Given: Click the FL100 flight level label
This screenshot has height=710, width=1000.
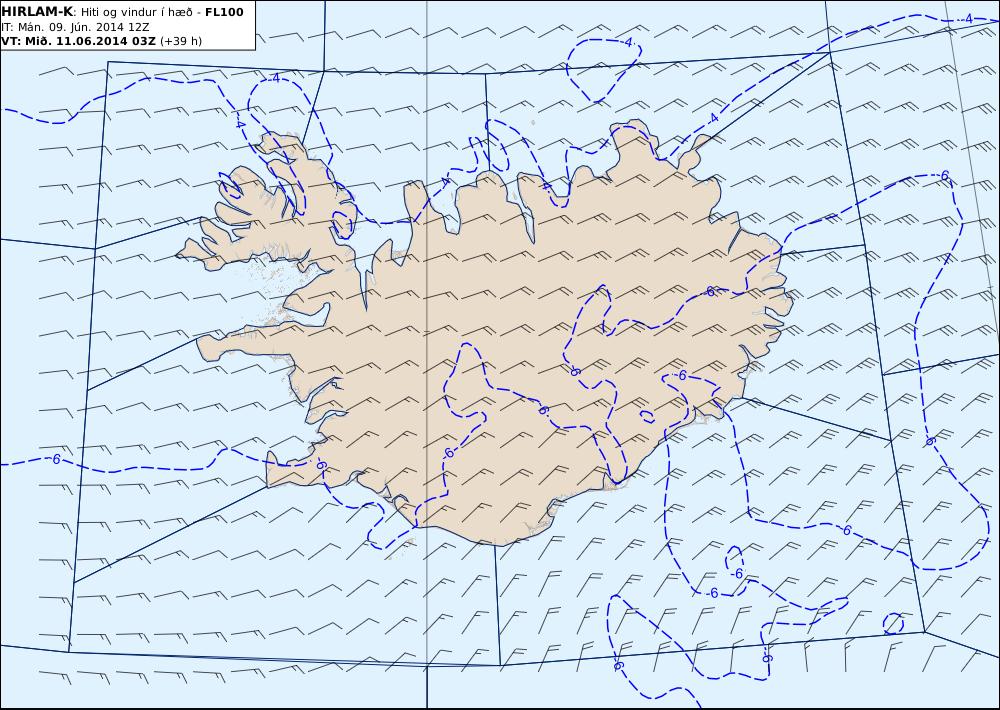Looking at the screenshot, I should [x=224, y=12].
